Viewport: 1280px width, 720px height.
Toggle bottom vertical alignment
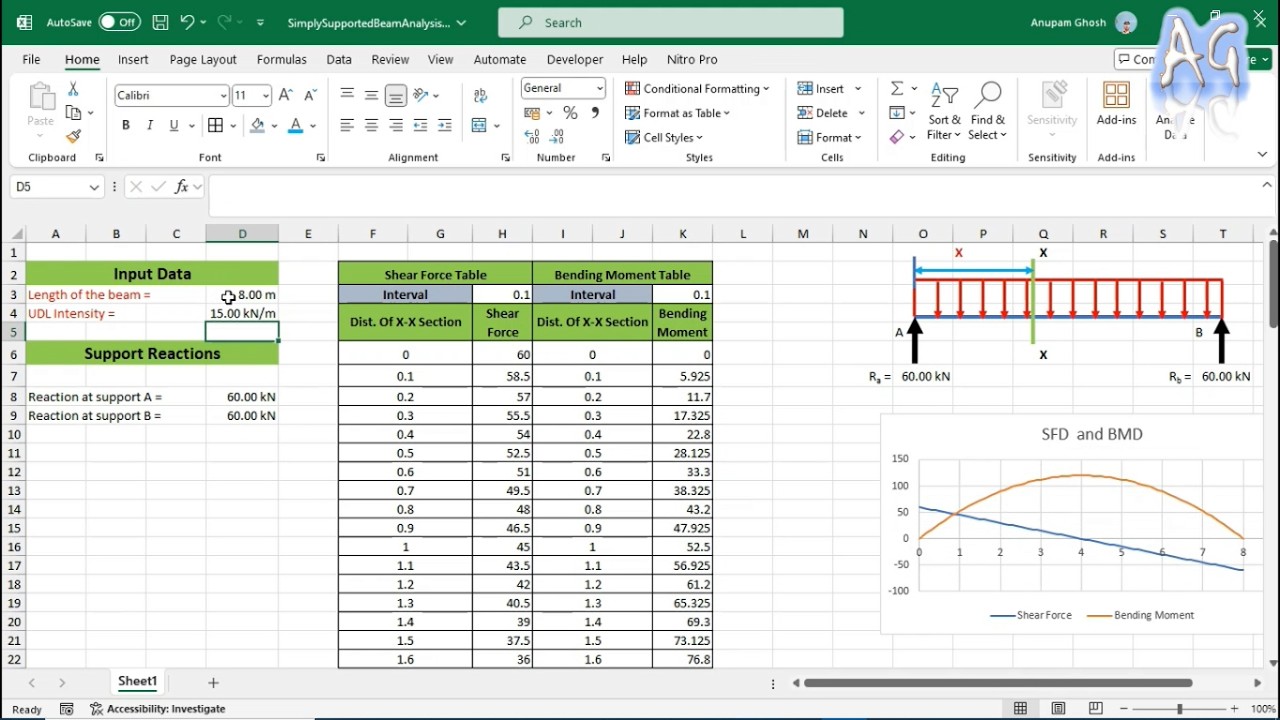pyautogui.click(x=396, y=95)
